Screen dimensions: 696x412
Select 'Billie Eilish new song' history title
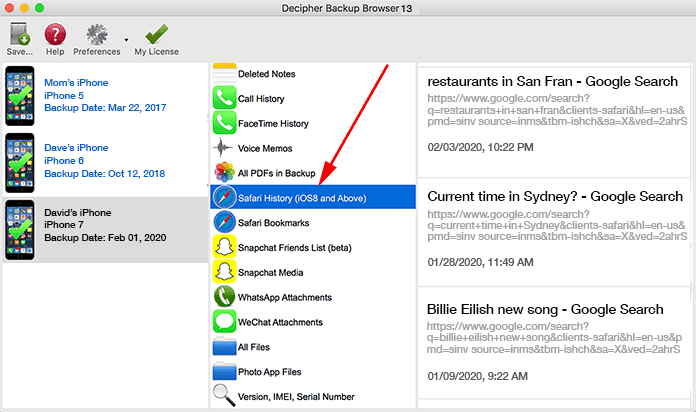click(x=545, y=309)
